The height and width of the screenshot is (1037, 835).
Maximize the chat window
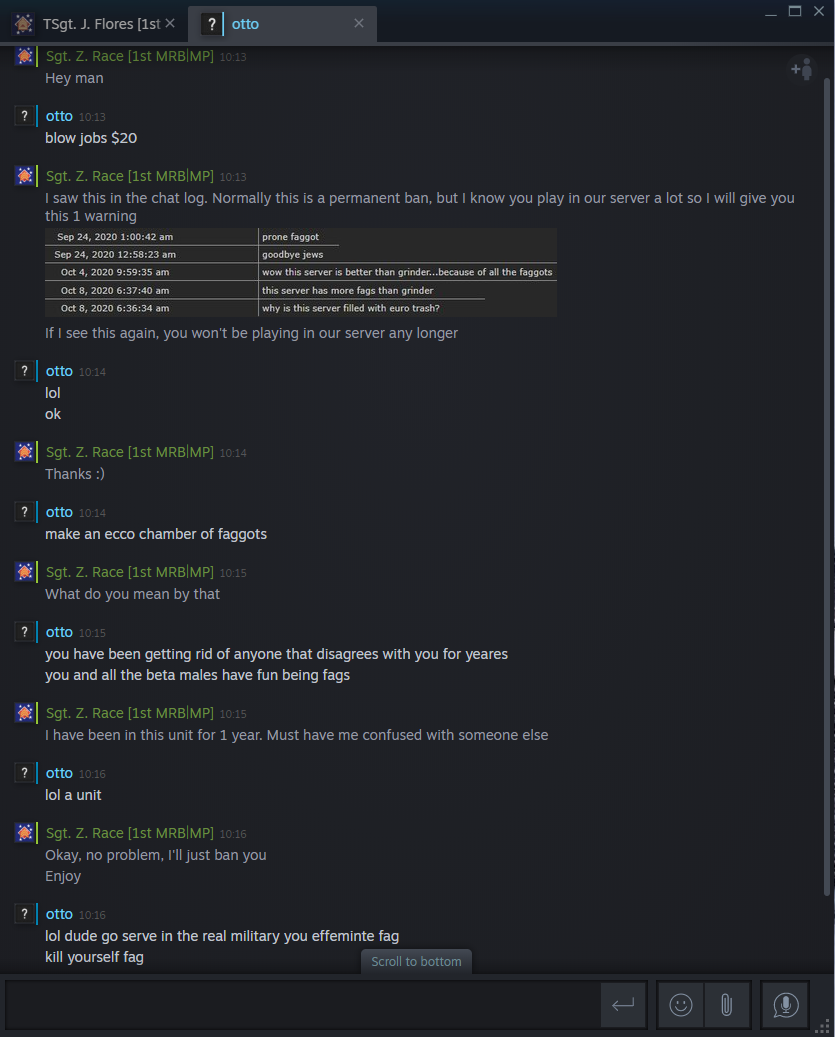pos(795,11)
